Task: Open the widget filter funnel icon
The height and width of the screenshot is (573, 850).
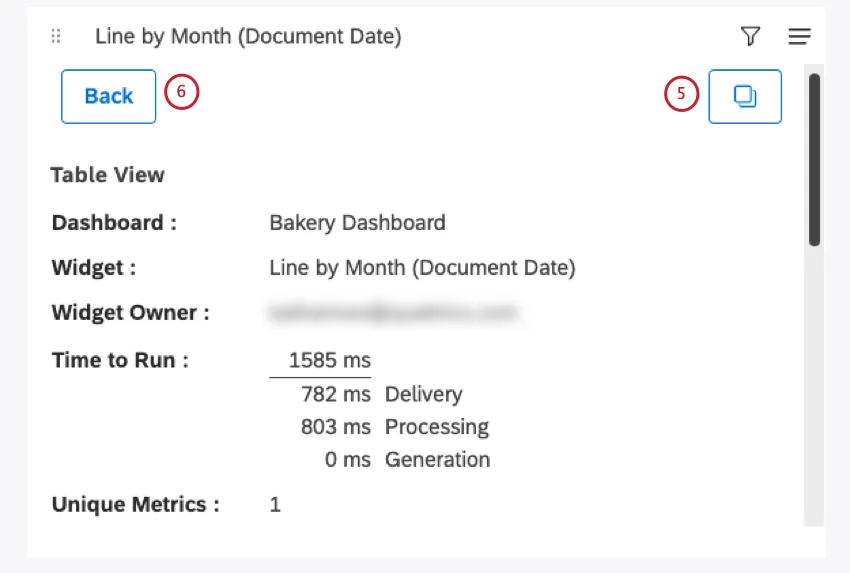Action: (x=750, y=37)
